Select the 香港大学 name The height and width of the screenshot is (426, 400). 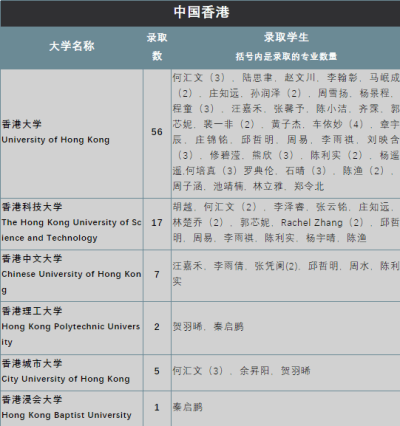coord(22,124)
